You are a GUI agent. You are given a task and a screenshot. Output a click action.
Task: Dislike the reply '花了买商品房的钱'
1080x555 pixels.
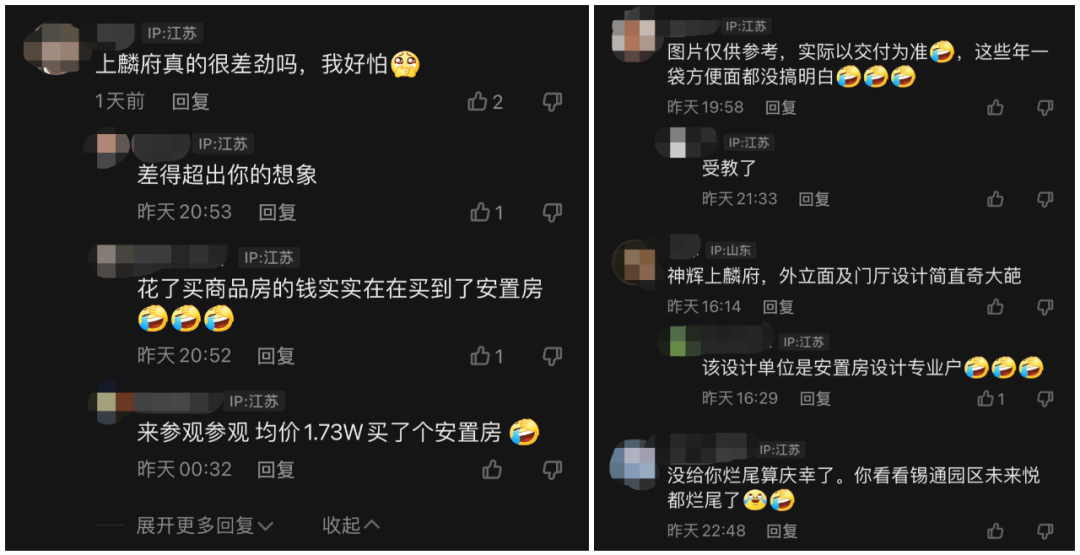(552, 356)
